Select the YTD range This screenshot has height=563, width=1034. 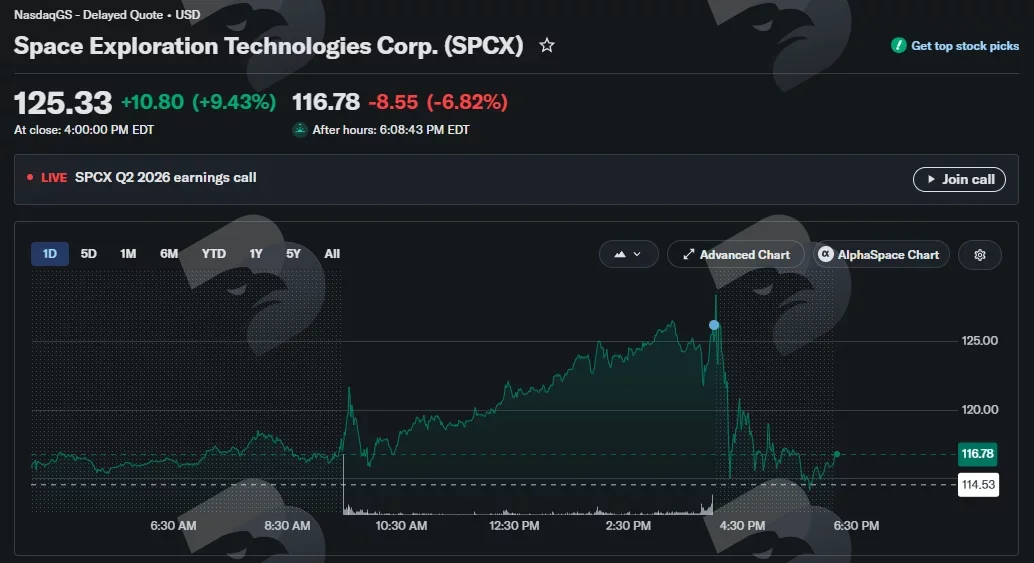(214, 254)
